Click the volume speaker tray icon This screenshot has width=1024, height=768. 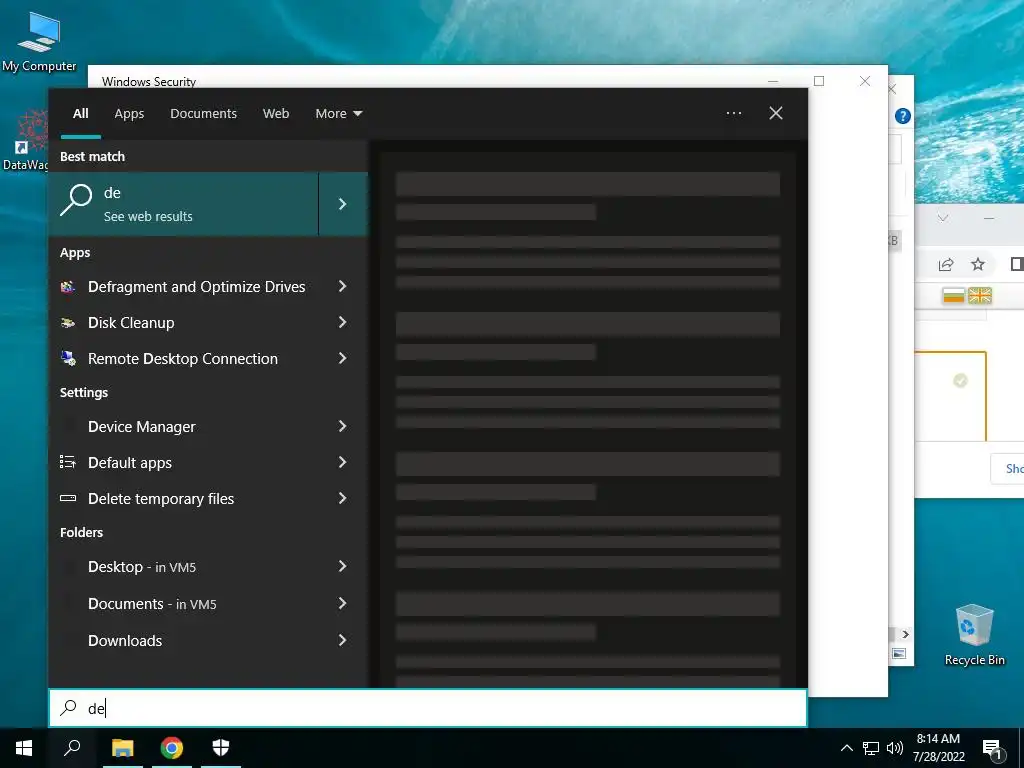(895, 748)
